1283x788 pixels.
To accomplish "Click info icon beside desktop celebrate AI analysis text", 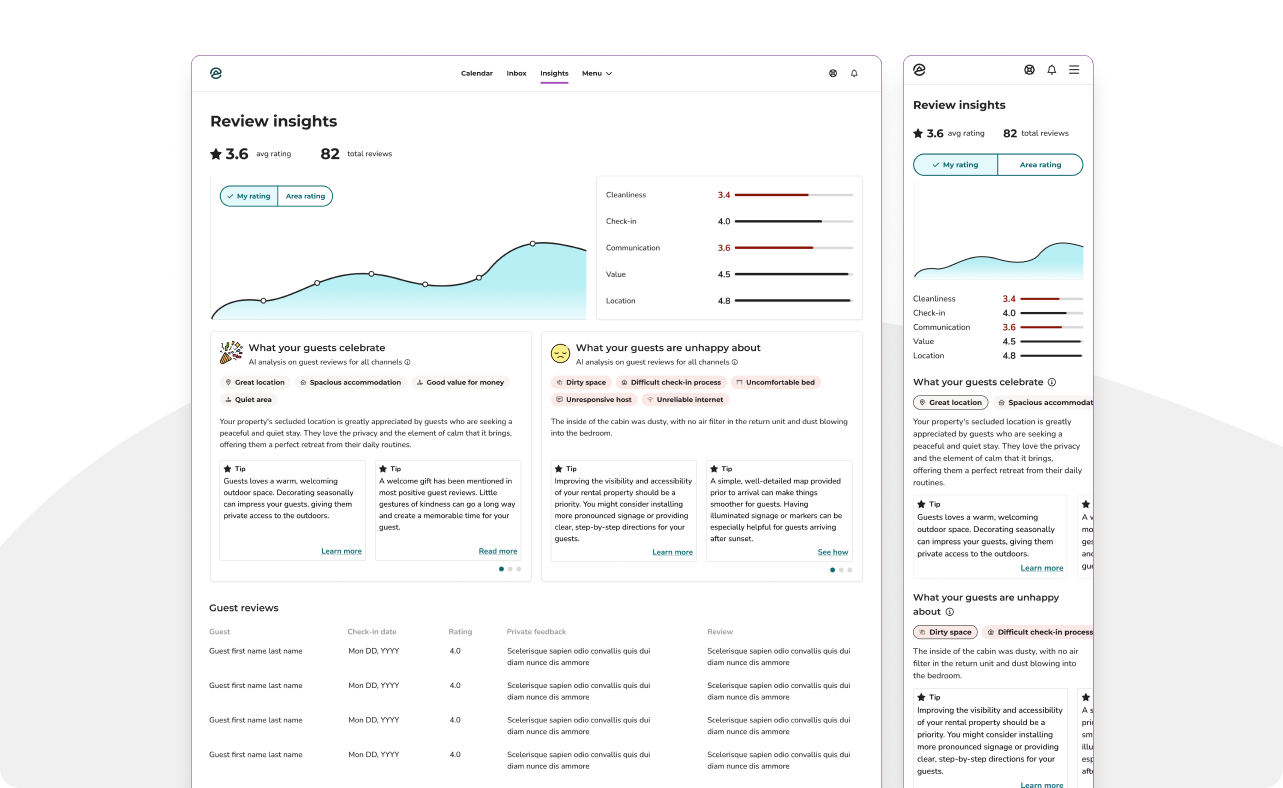I will click(408, 362).
